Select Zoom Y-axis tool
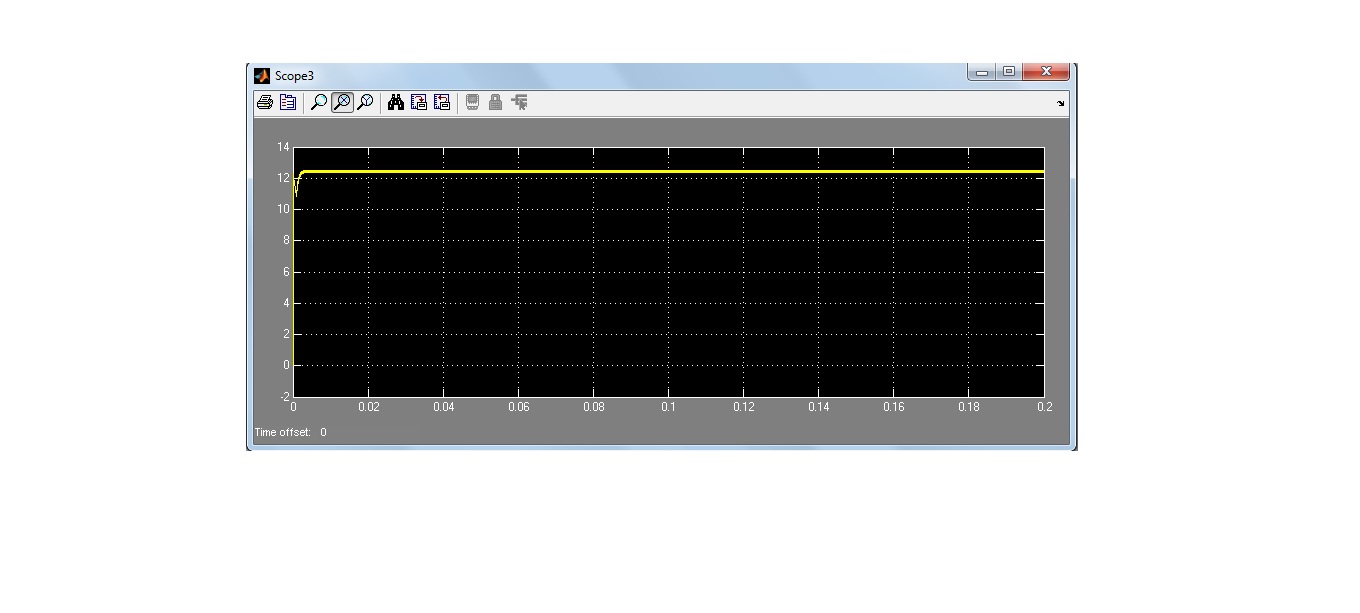The height and width of the screenshot is (613, 1360). pyautogui.click(x=365, y=102)
